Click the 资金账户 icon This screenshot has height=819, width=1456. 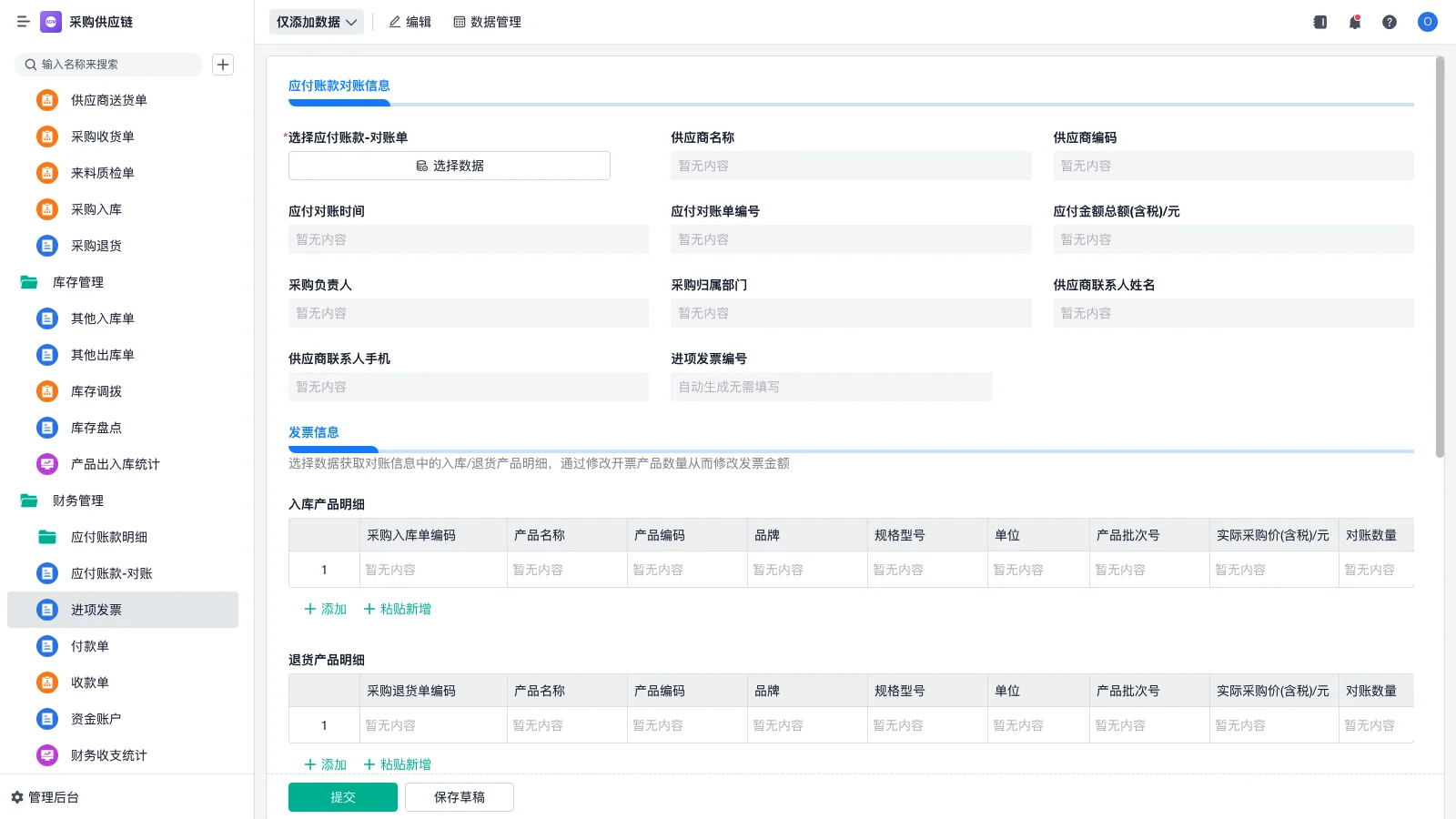click(x=46, y=719)
